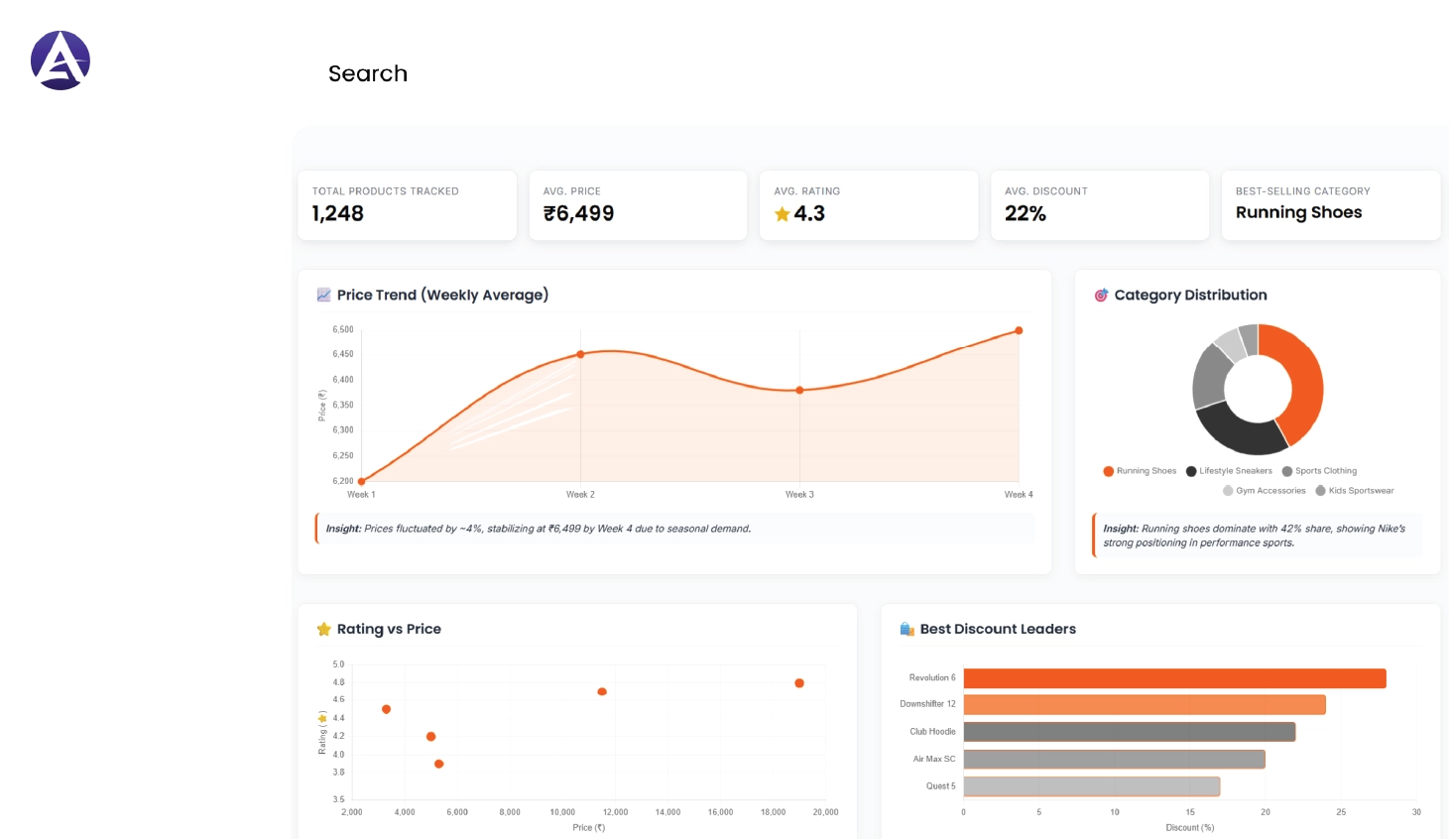1450x840 pixels.
Task: Click the app logo in the top-left corner
Action: click(60, 60)
